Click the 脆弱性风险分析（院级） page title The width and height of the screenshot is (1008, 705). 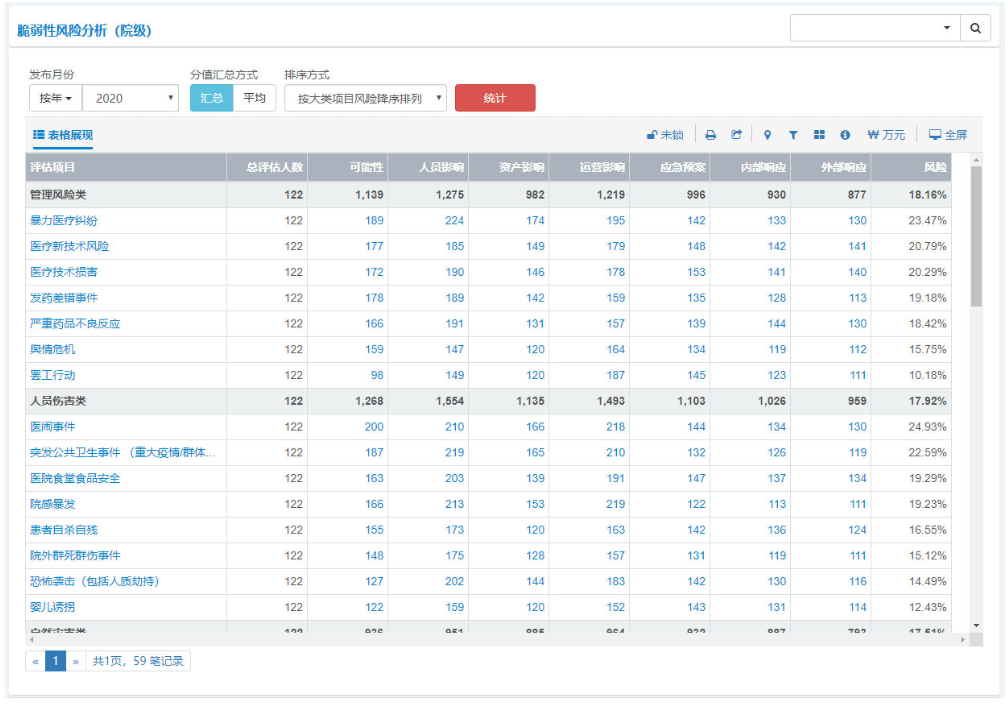tap(84, 31)
